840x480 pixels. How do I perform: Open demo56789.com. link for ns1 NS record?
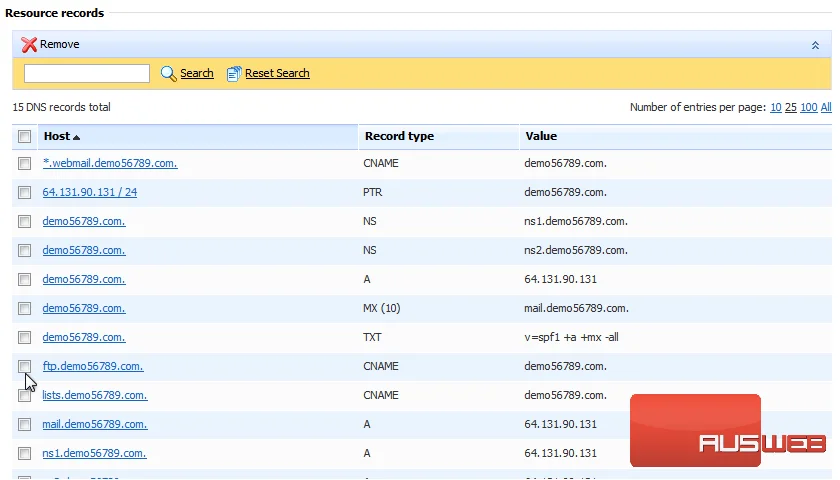[x=84, y=221]
